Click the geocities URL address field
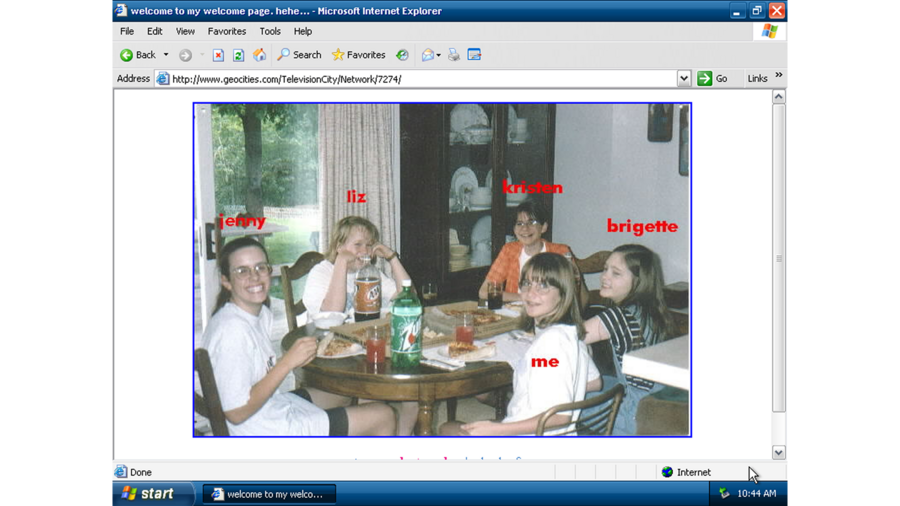900x506 pixels. (420, 79)
